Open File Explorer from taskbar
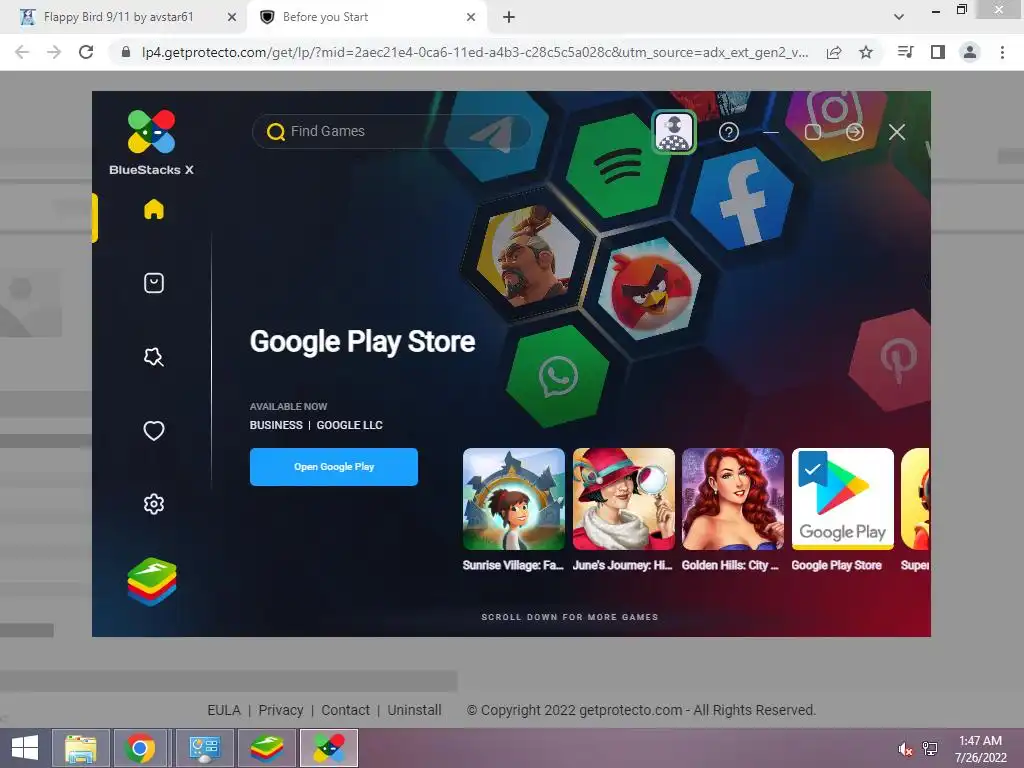Screen dimensions: 1024x768 click(x=80, y=748)
